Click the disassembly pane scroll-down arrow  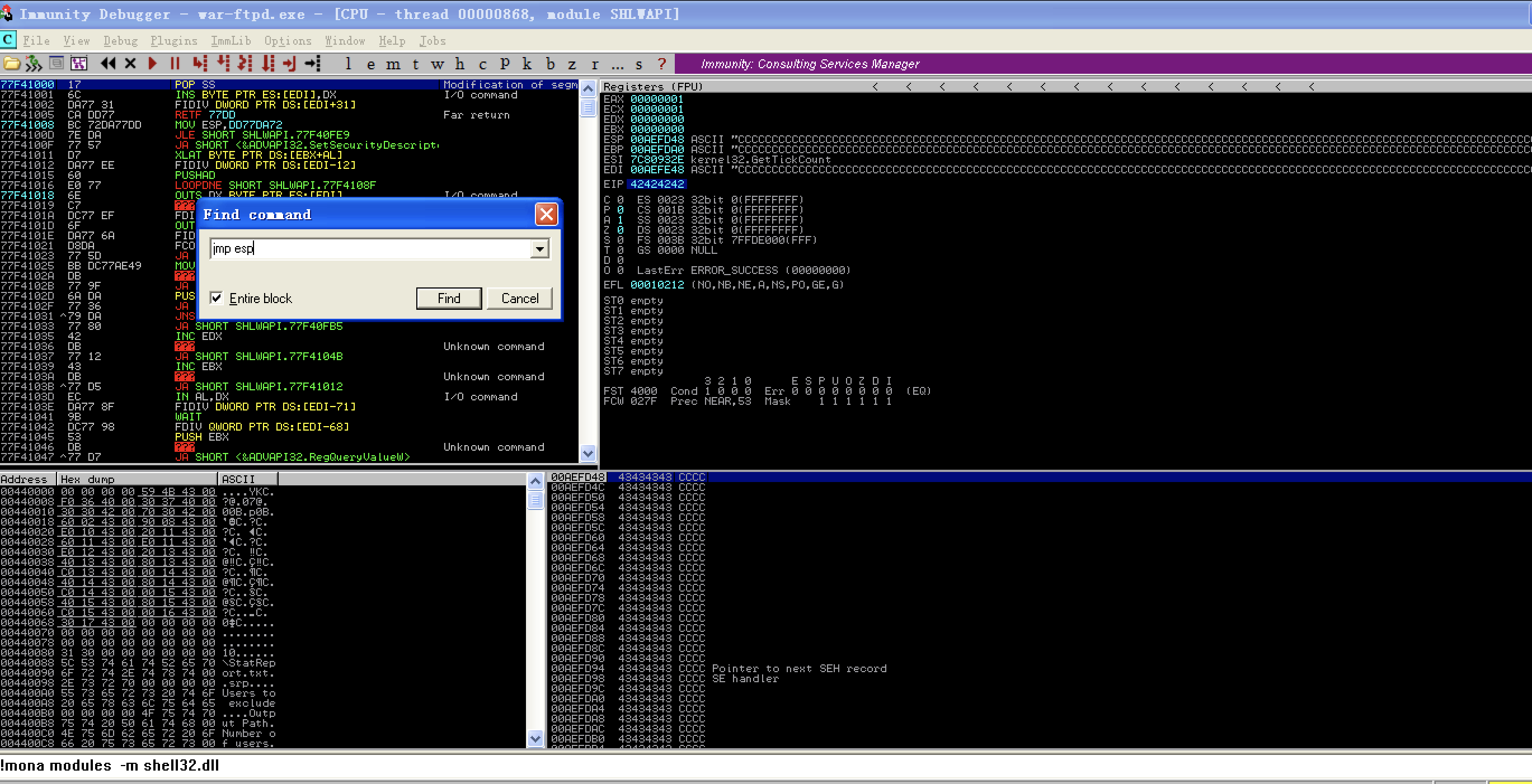[588, 454]
